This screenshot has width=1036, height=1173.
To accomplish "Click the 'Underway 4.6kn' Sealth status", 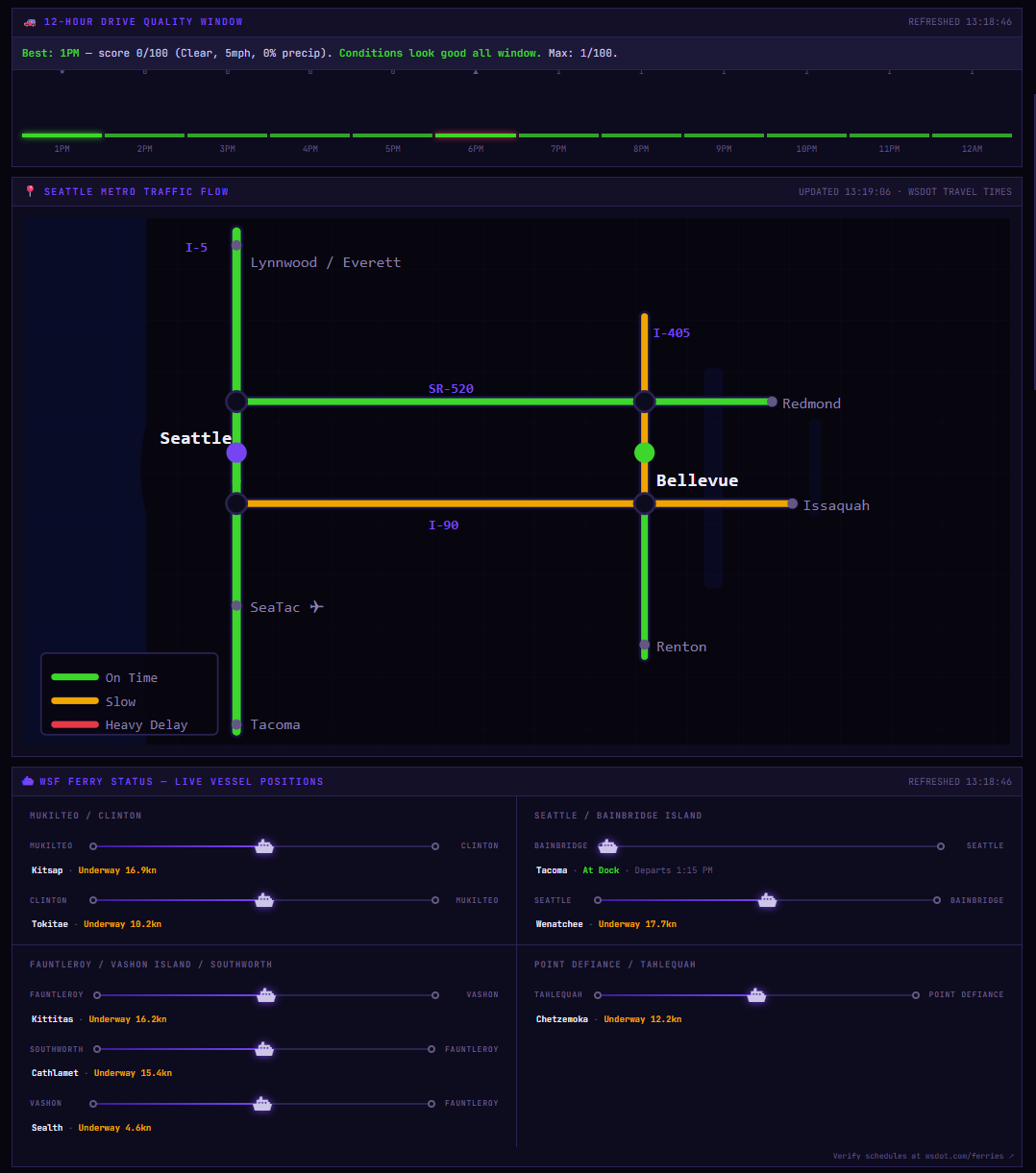I will (x=114, y=1128).
